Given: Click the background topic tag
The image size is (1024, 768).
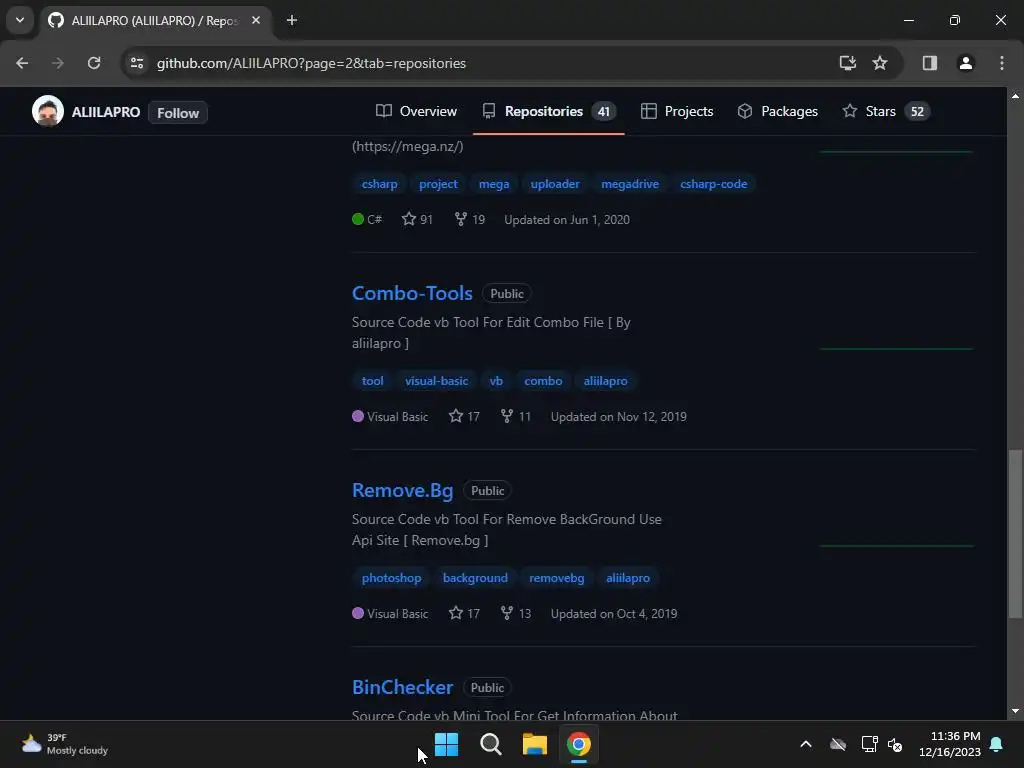Looking at the screenshot, I should [x=475, y=579].
